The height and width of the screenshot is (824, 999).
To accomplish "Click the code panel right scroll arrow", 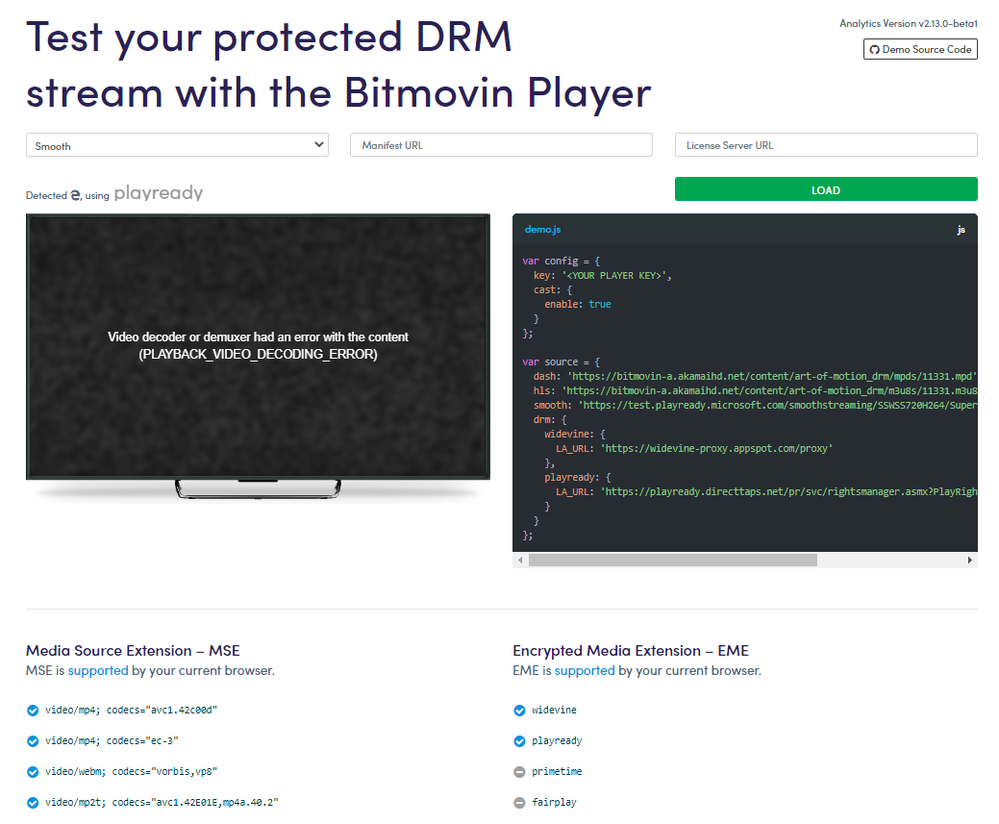I will click(970, 560).
